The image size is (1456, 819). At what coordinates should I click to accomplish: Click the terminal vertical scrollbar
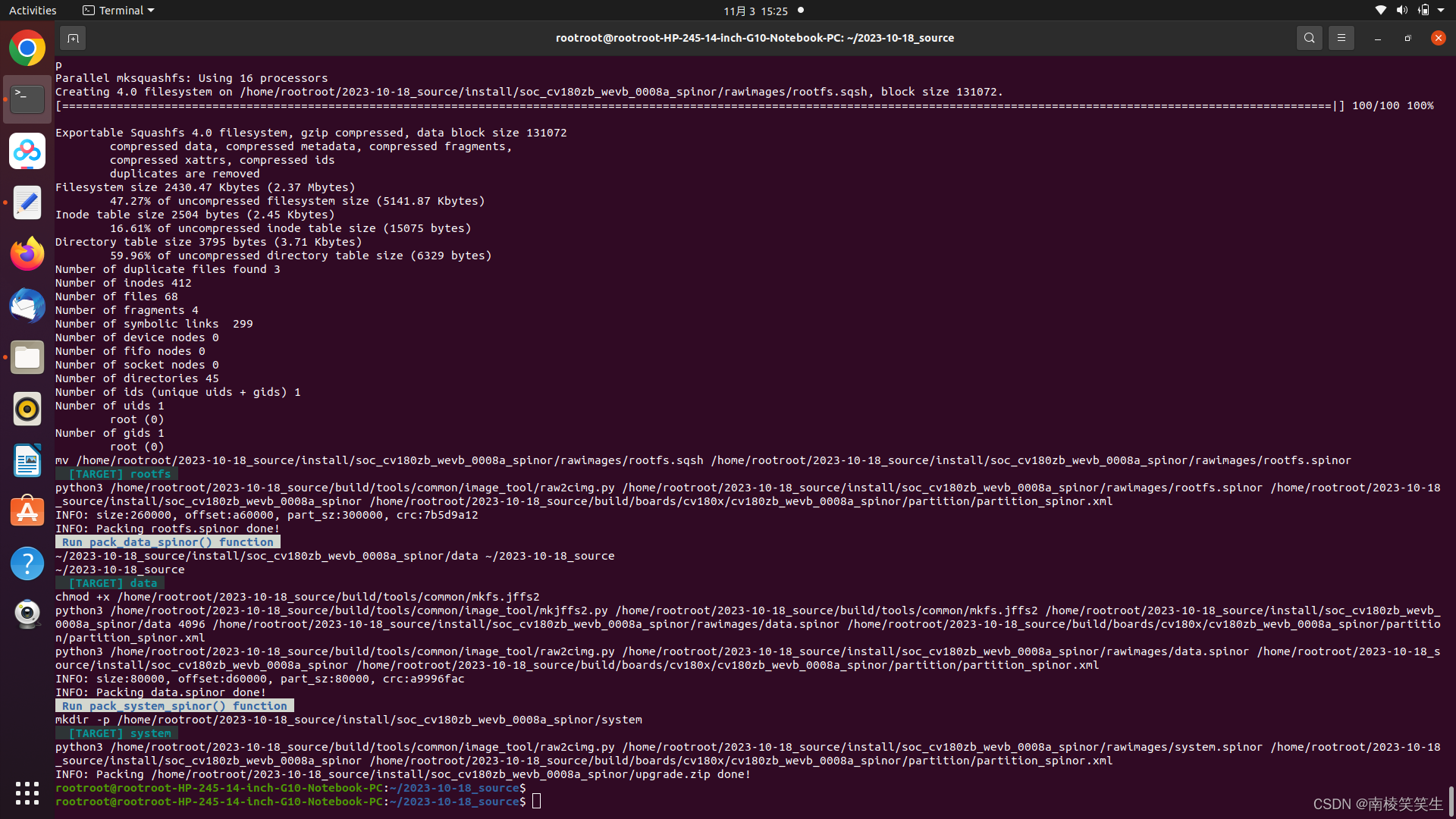pyautogui.click(x=1451, y=801)
